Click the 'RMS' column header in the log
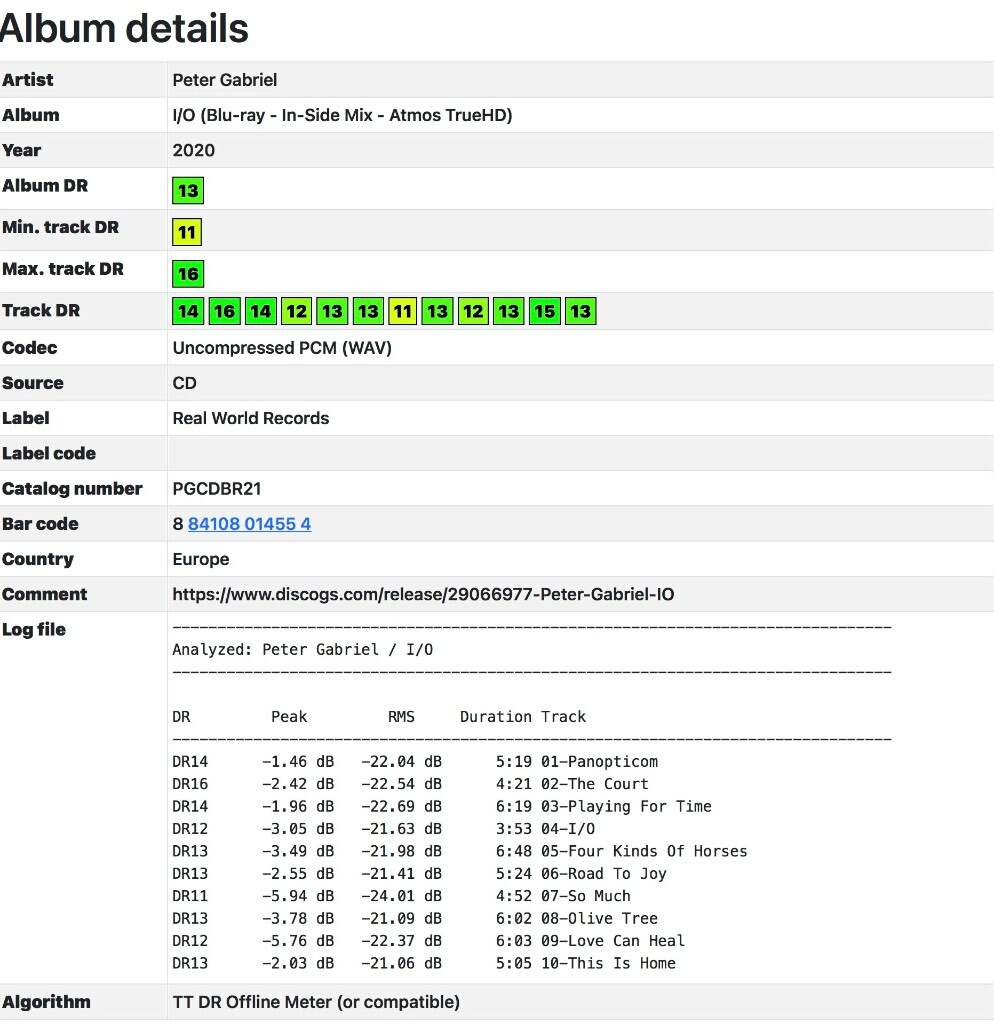The image size is (994, 1024). pos(401,716)
